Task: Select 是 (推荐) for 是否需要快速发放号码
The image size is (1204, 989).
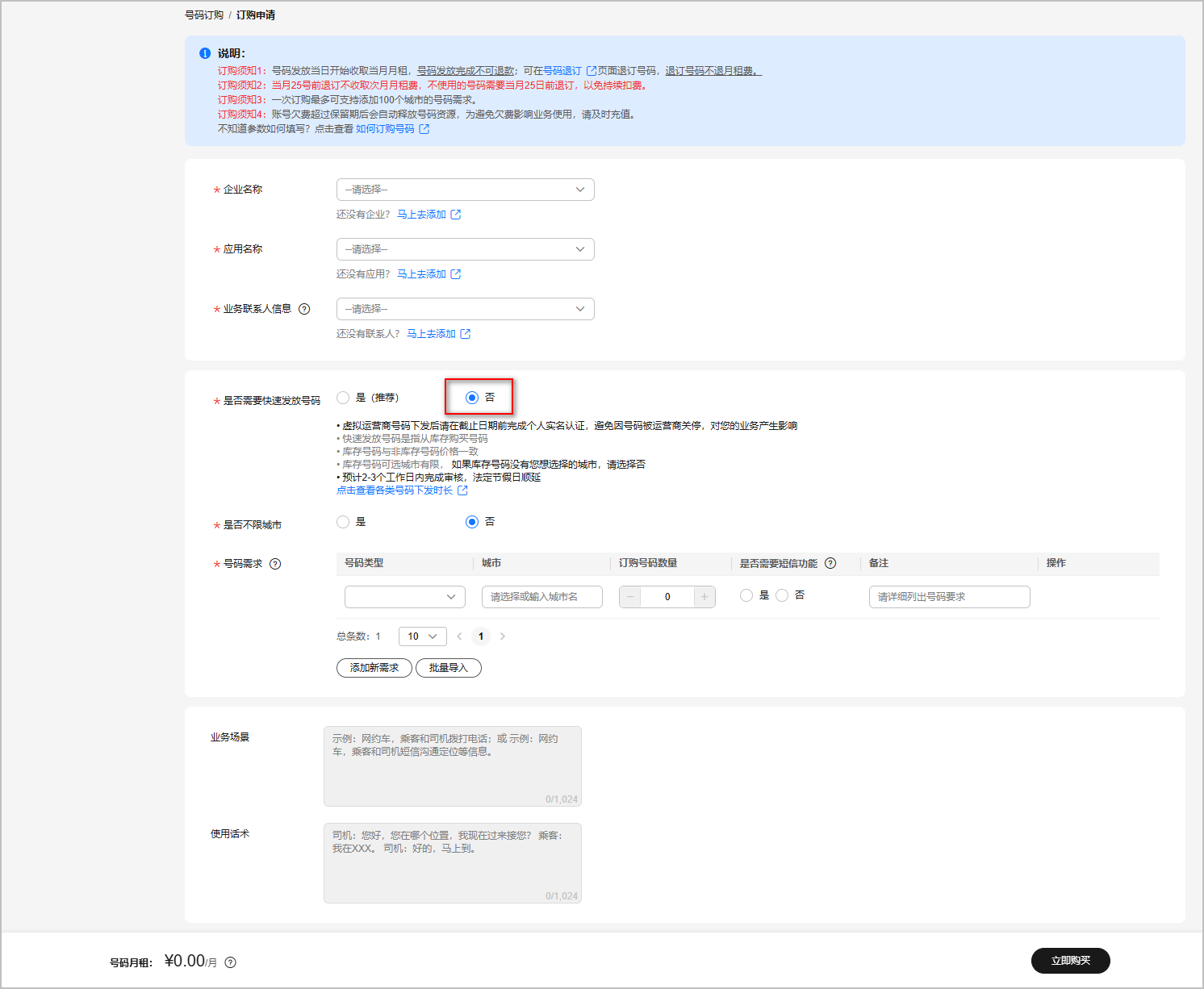Action: pyautogui.click(x=344, y=398)
